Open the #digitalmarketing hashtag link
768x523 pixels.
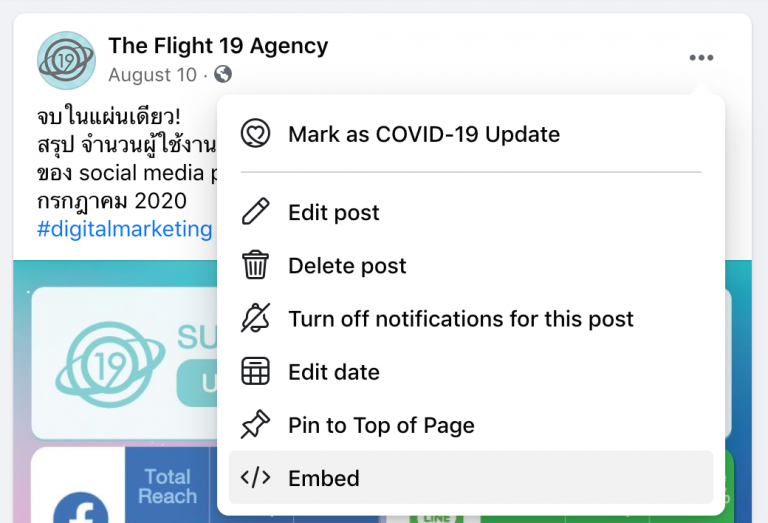click(124, 229)
